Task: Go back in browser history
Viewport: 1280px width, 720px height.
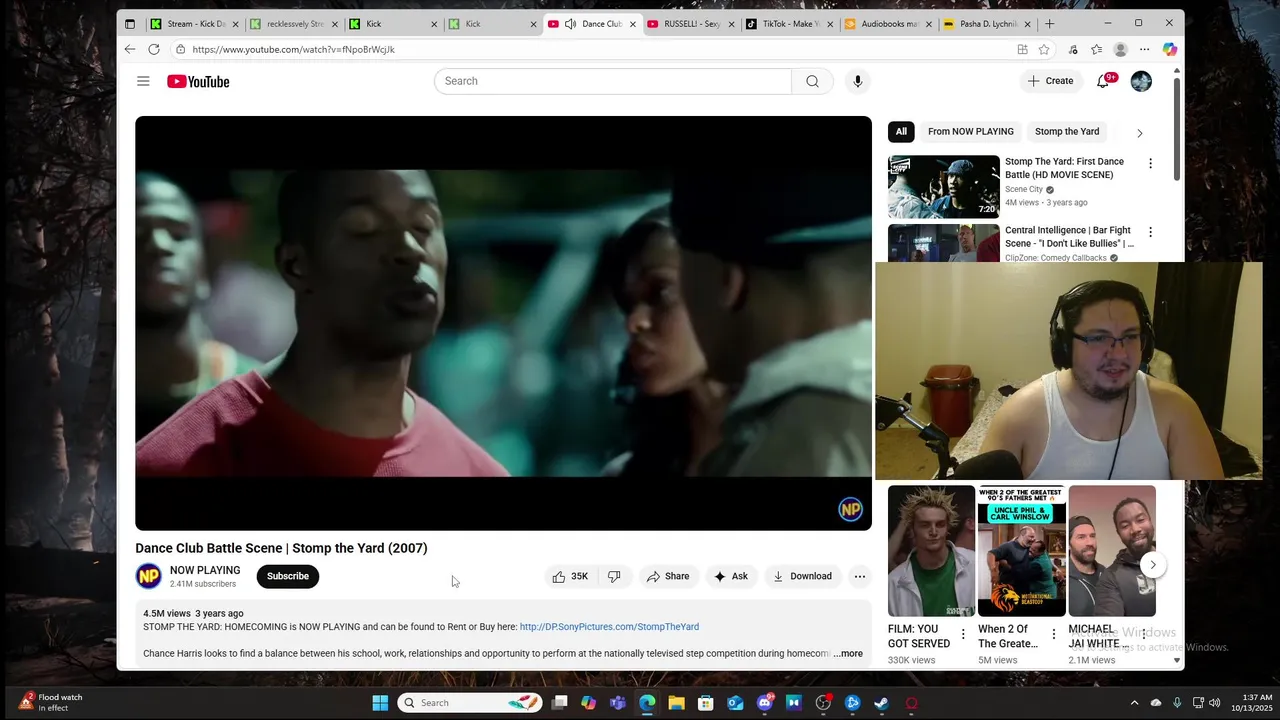Action: [130, 49]
